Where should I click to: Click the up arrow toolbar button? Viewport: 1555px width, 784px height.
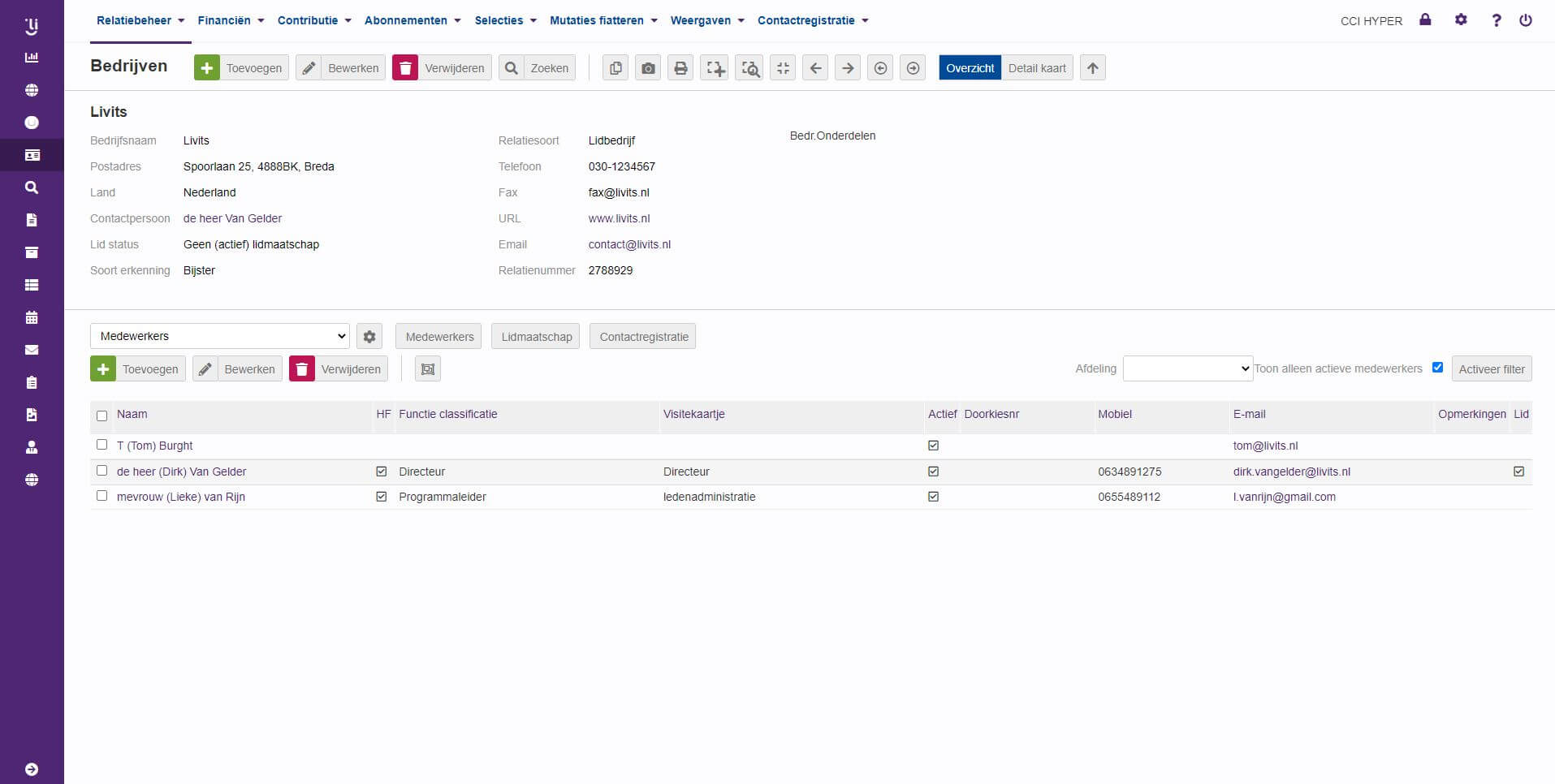click(x=1093, y=68)
